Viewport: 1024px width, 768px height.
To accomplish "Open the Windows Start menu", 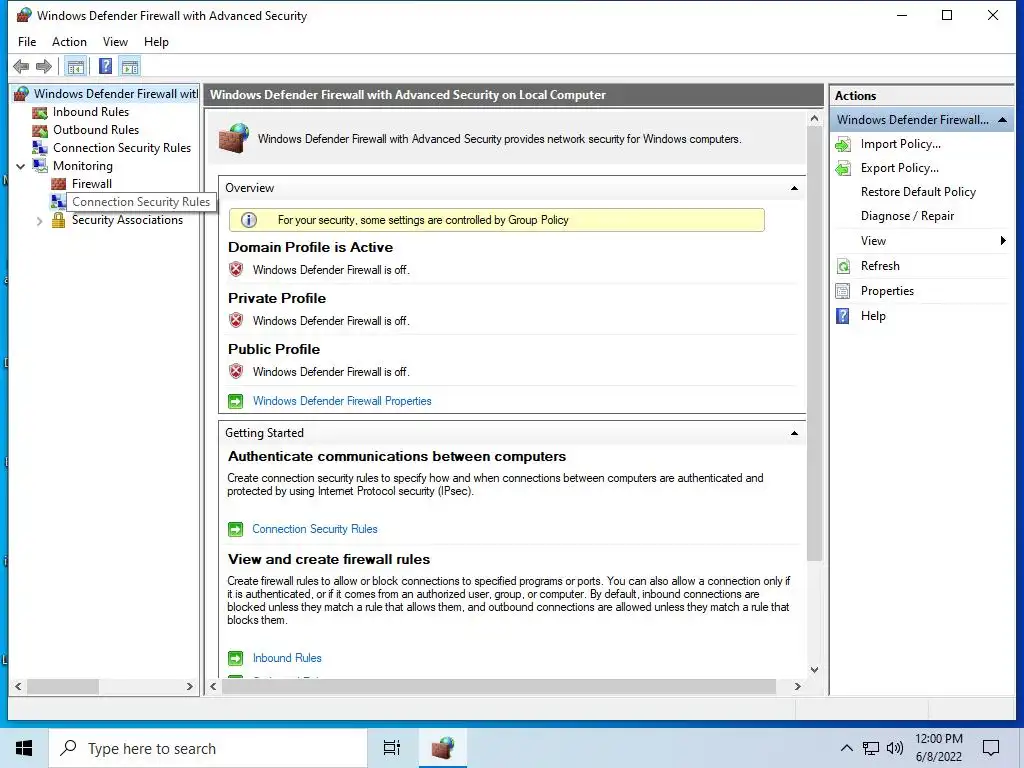I will click(x=24, y=748).
